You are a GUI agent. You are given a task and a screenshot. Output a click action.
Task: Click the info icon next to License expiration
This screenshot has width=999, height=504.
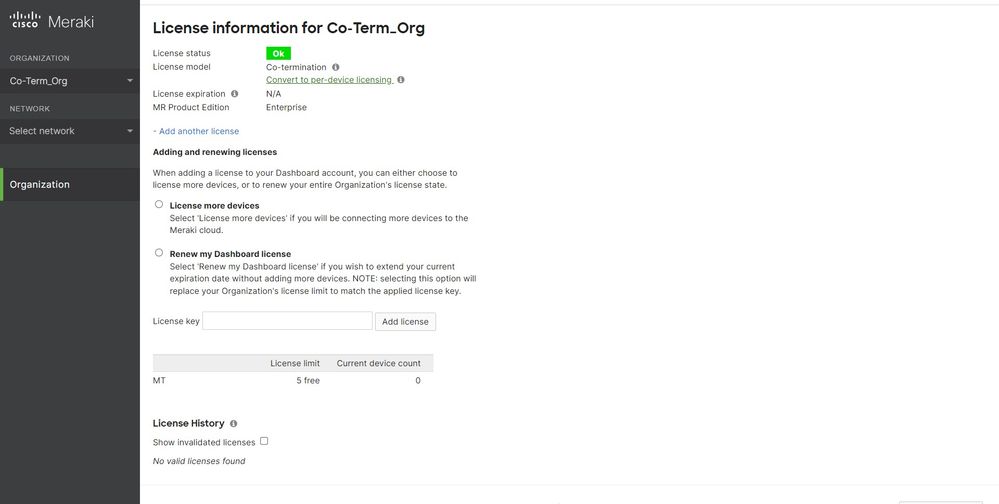[235, 94]
